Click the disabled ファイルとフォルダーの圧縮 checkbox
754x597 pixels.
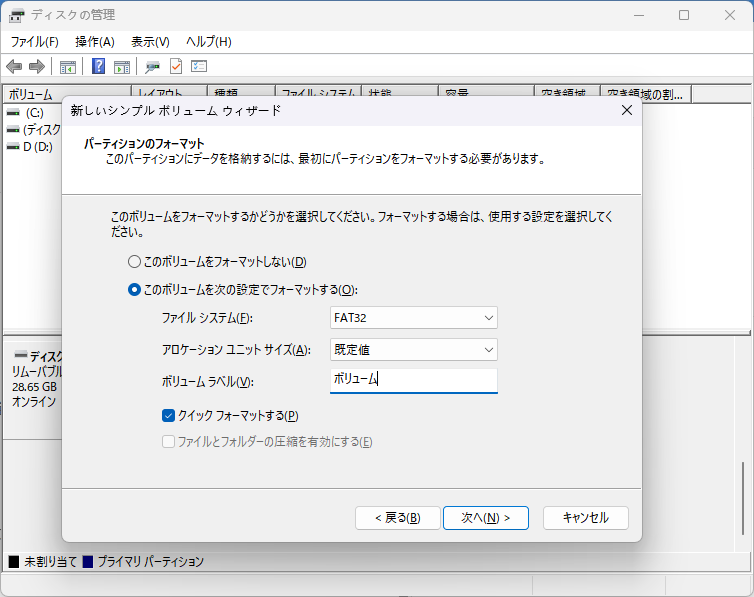[x=168, y=442]
